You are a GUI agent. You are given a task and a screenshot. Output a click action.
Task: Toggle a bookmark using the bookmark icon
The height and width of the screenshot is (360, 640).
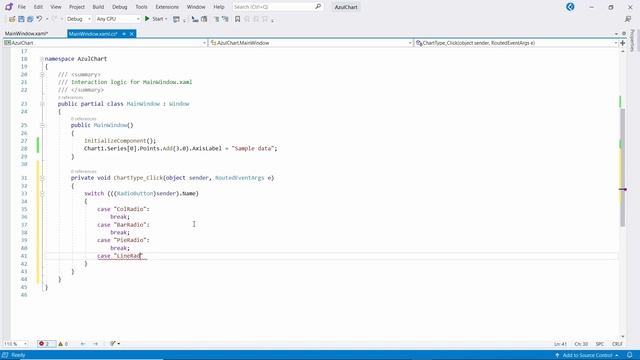pyautogui.click(x=238, y=19)
